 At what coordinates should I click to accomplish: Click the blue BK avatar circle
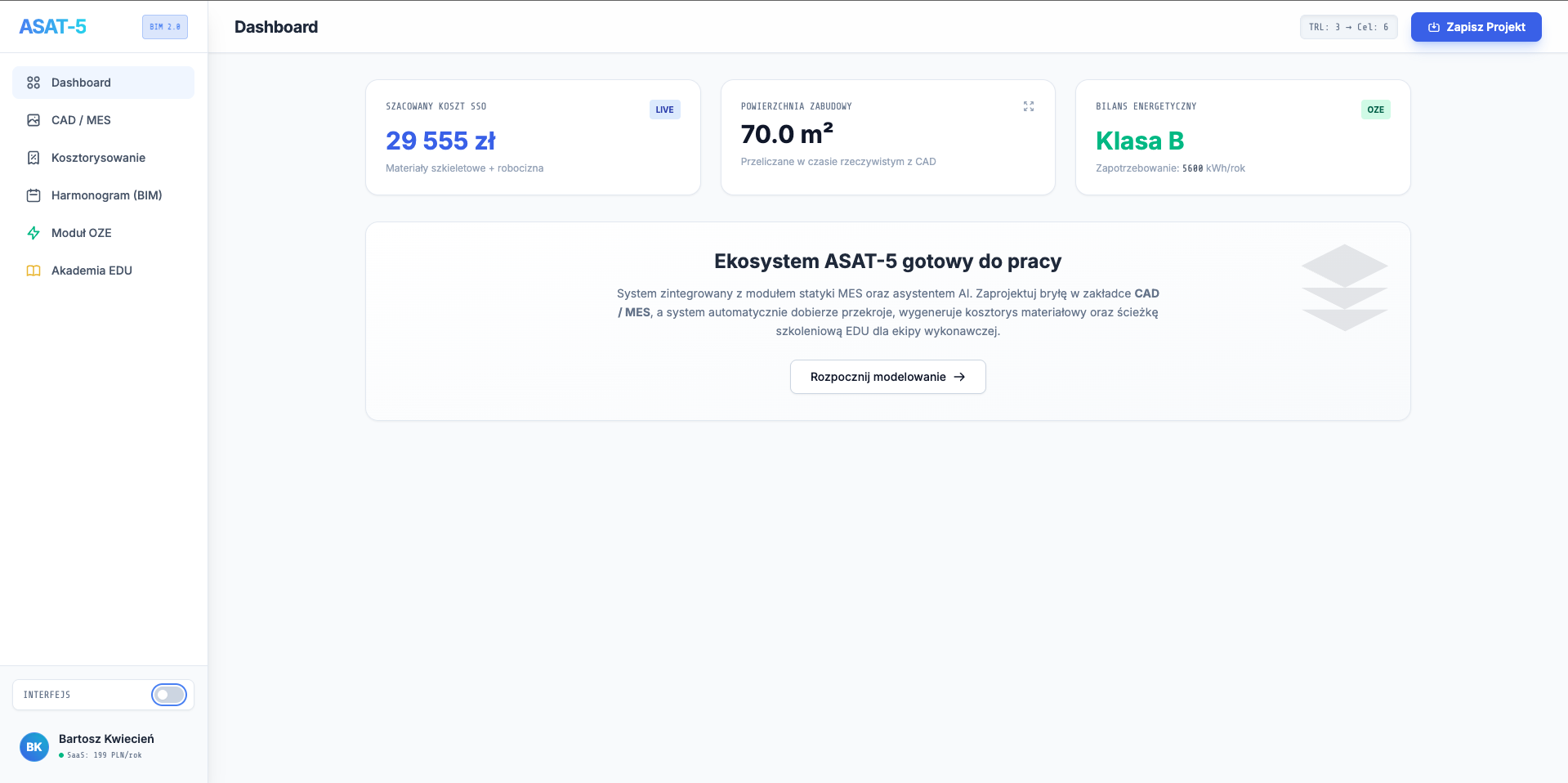point(34,746)
